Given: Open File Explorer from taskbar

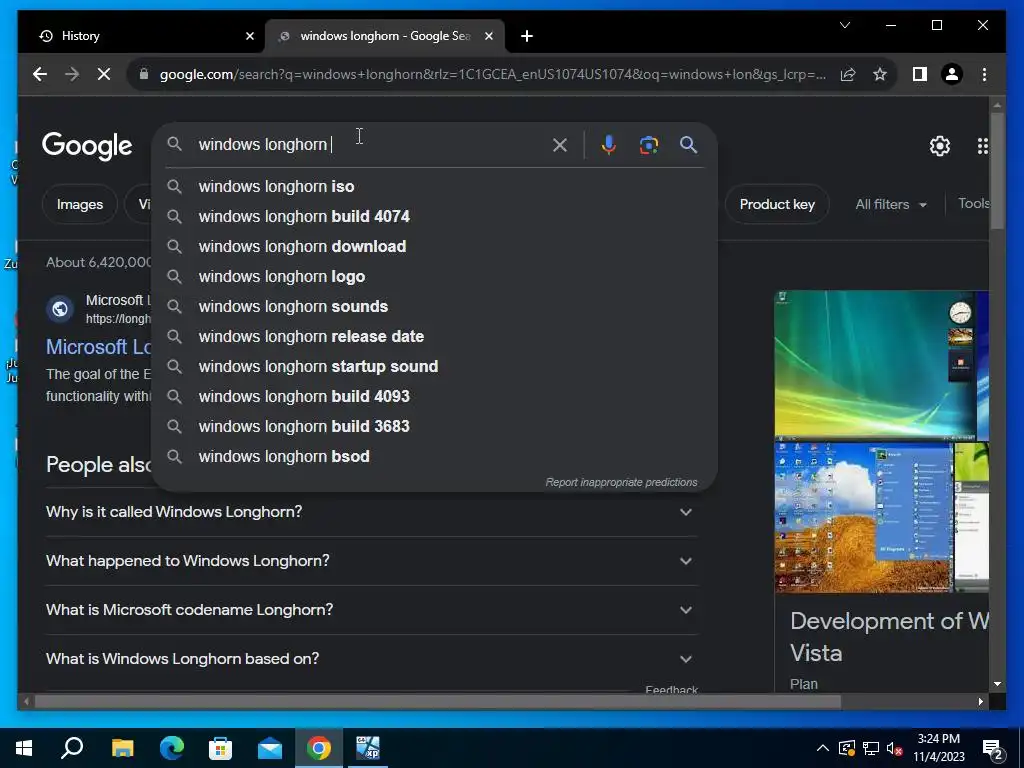Looking at the screenshot, I should pyautogui.click(x=122, y=748).
